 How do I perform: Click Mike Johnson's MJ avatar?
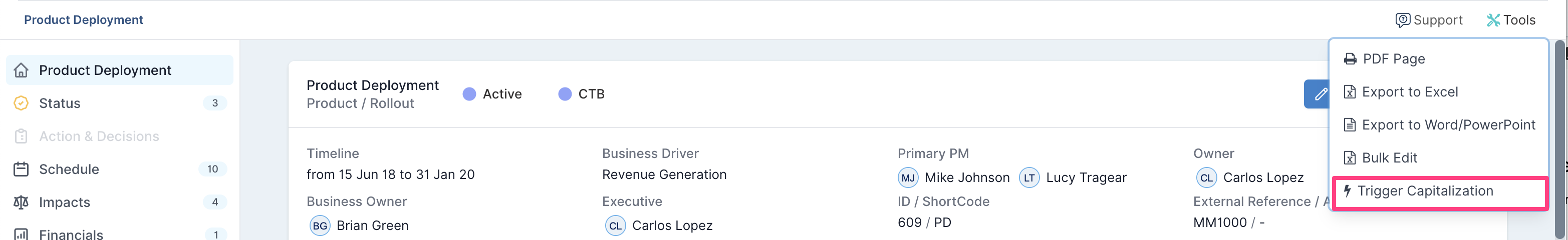click(908, 178)
